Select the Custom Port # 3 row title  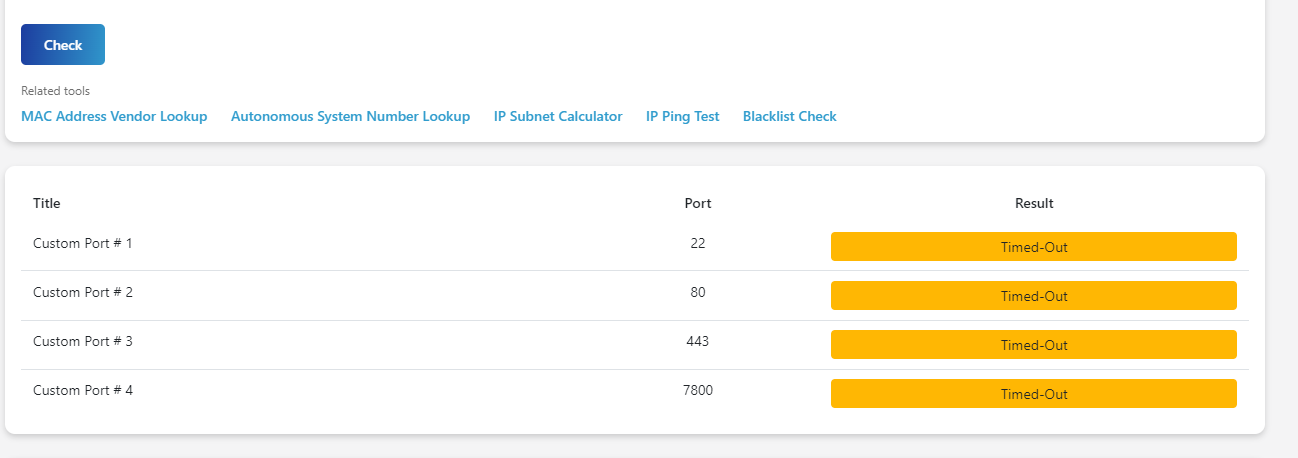(x=83, y=341)
